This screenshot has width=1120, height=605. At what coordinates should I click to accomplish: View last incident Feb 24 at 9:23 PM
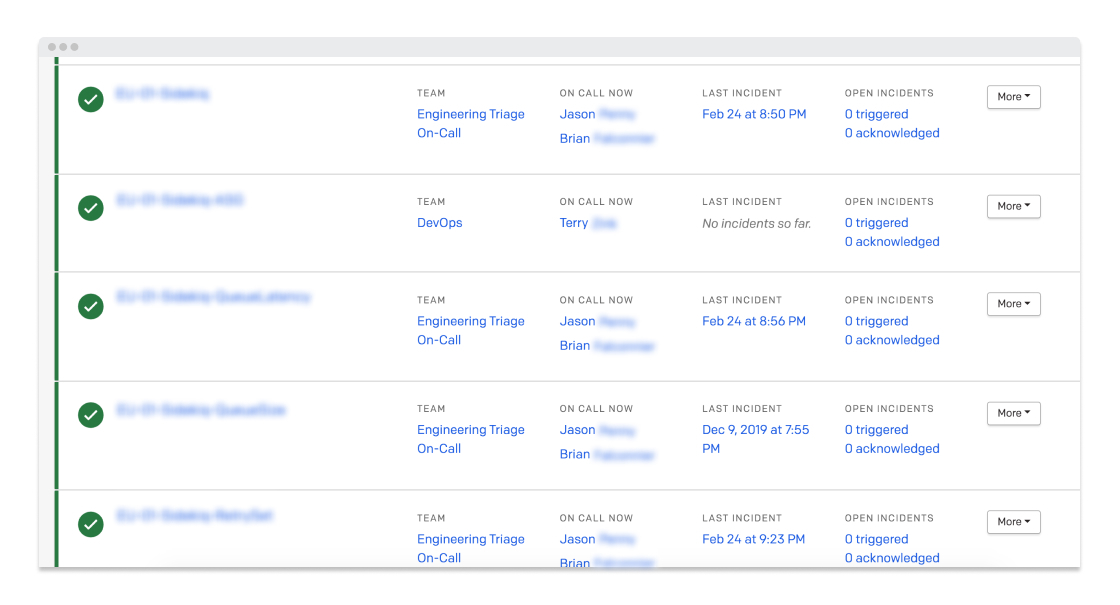[753, 539]
